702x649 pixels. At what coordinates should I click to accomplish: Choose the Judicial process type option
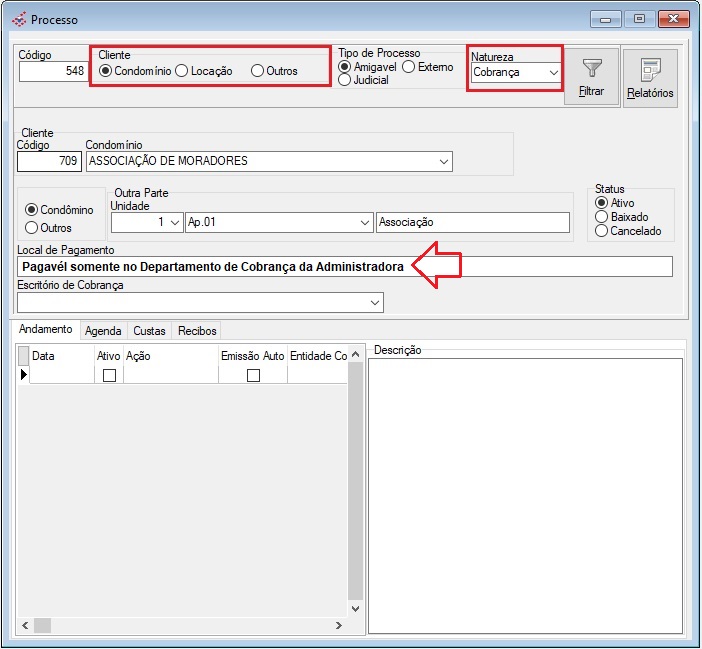point(345,81)
